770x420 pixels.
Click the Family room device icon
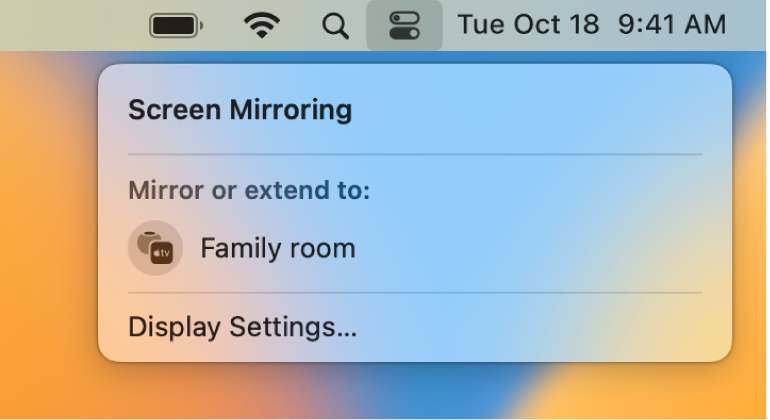[155, 247]
